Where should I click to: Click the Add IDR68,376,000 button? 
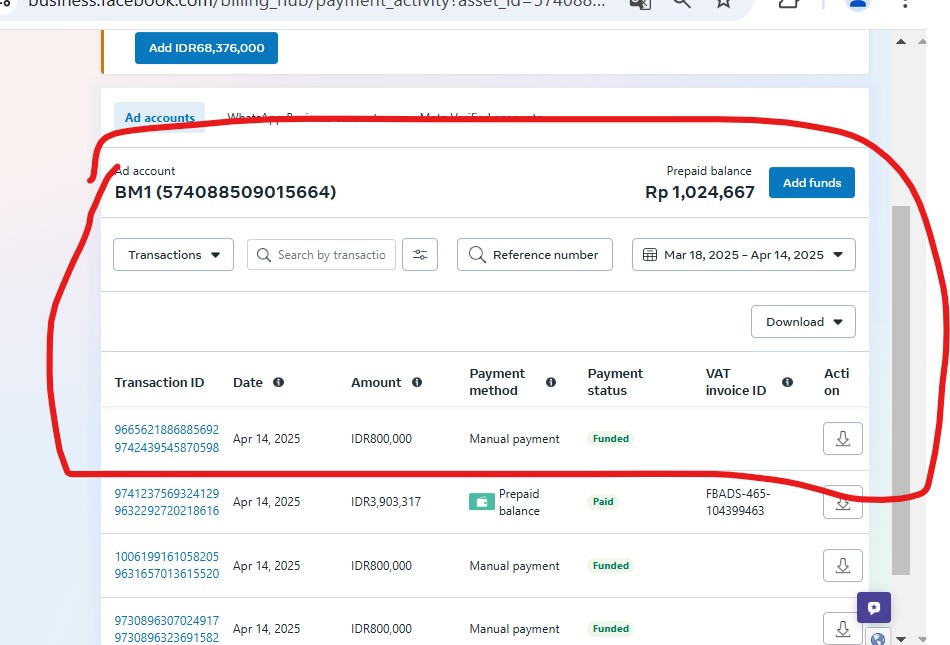[x=206, y=48]
